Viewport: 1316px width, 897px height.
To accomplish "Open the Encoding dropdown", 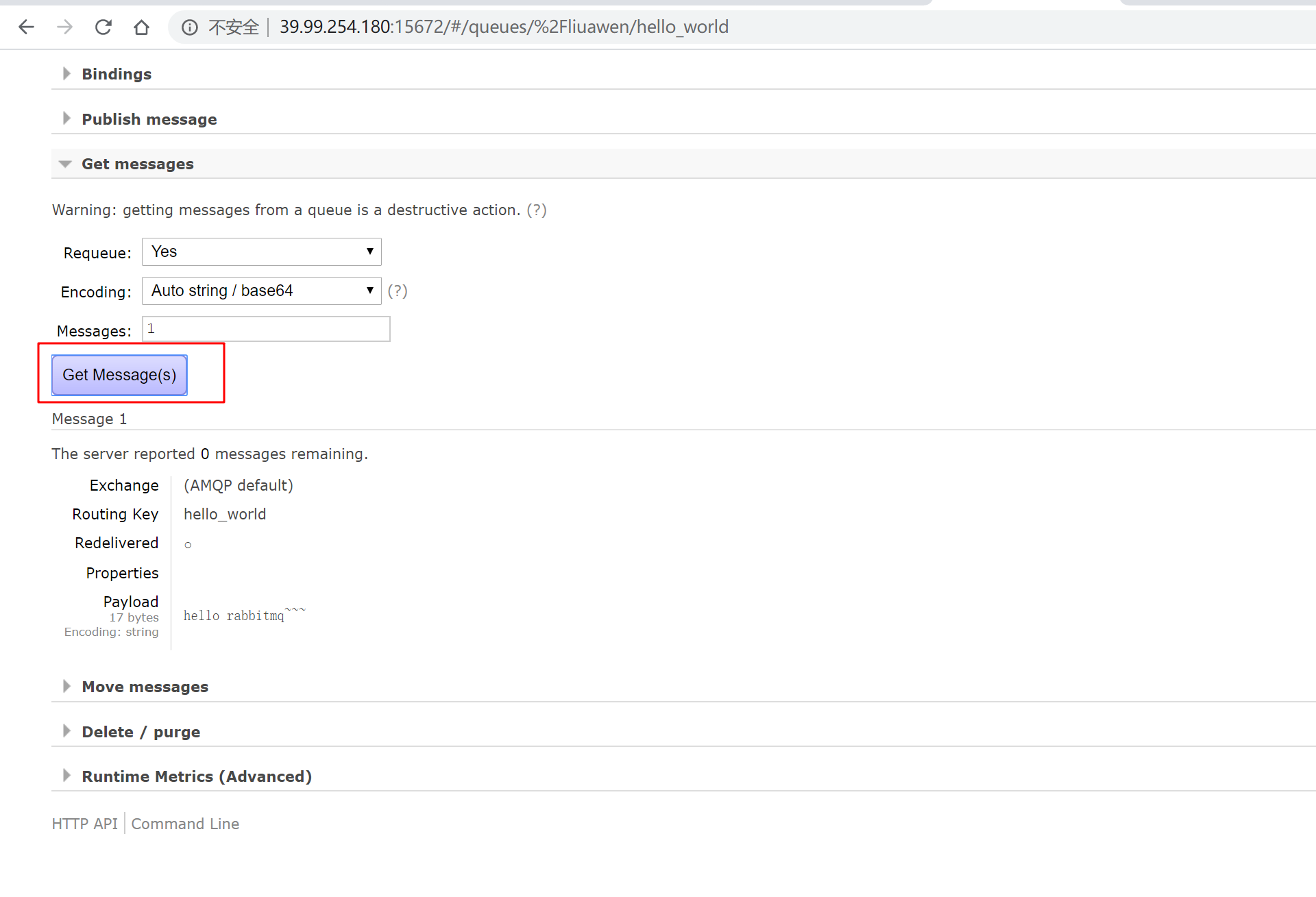I will click(x=261, y=291).
